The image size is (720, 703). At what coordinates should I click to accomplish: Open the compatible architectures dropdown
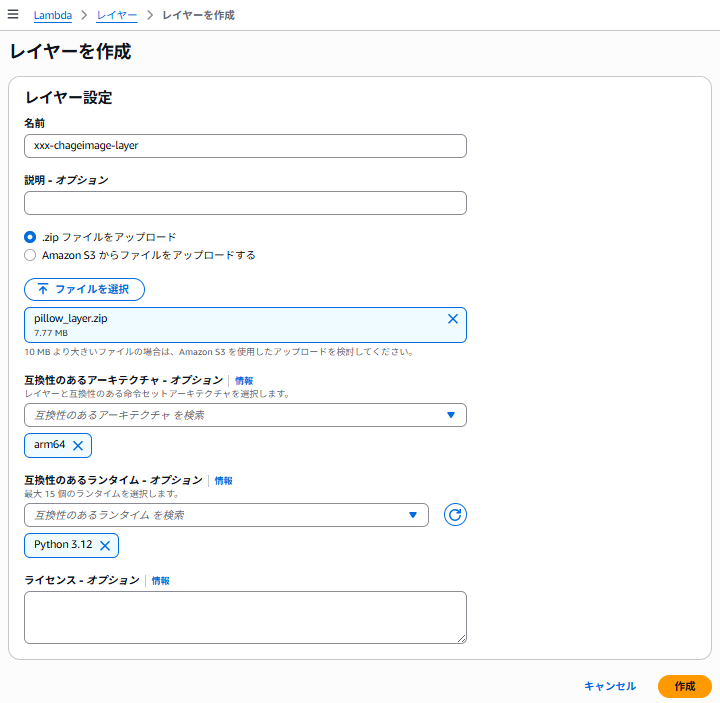pyautogui.click(x=245, y=415)
